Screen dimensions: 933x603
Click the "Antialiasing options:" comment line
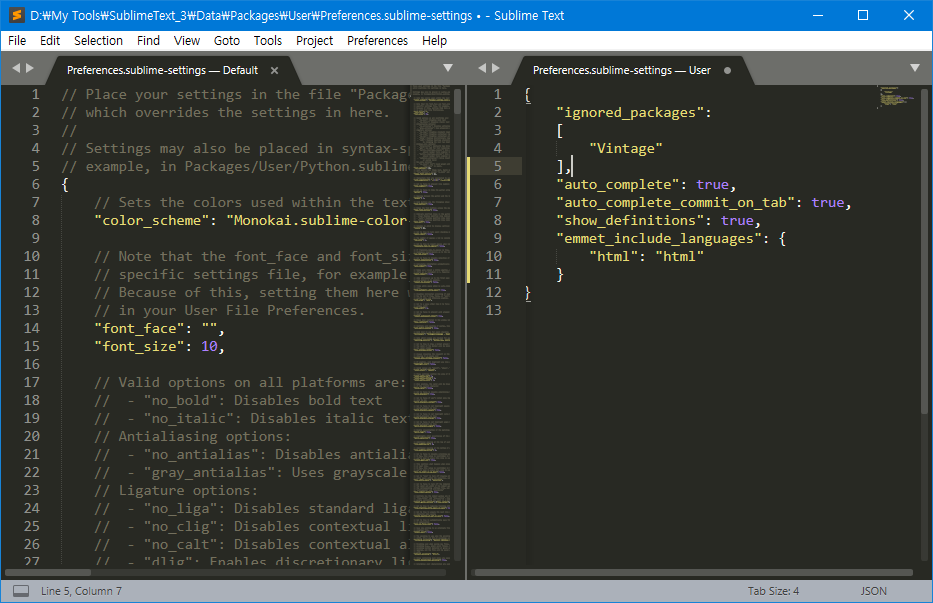click(x=192, y=436)
